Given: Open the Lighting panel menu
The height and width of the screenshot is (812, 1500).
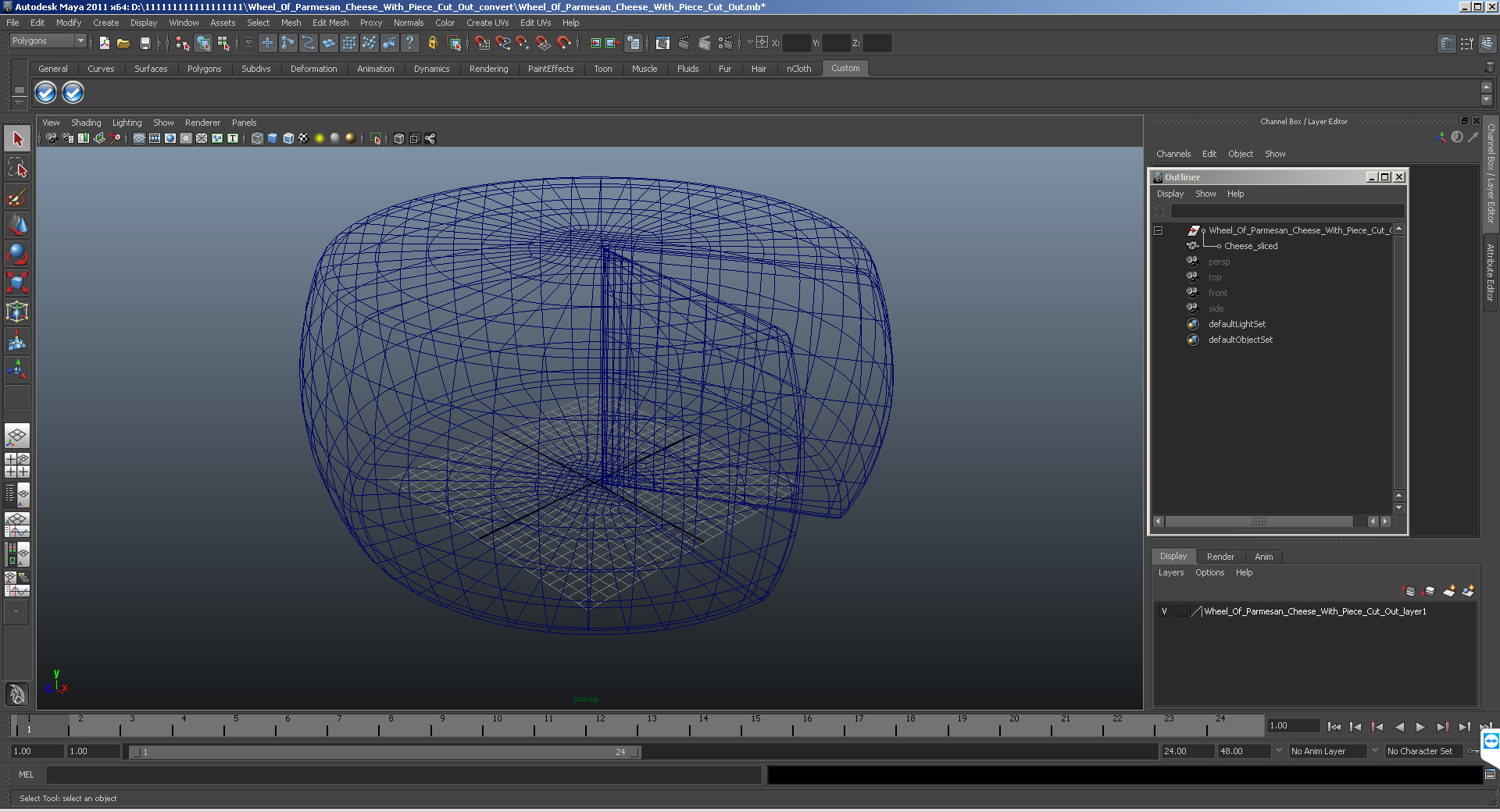Looking at the screenshot, I should coord(127,123).
